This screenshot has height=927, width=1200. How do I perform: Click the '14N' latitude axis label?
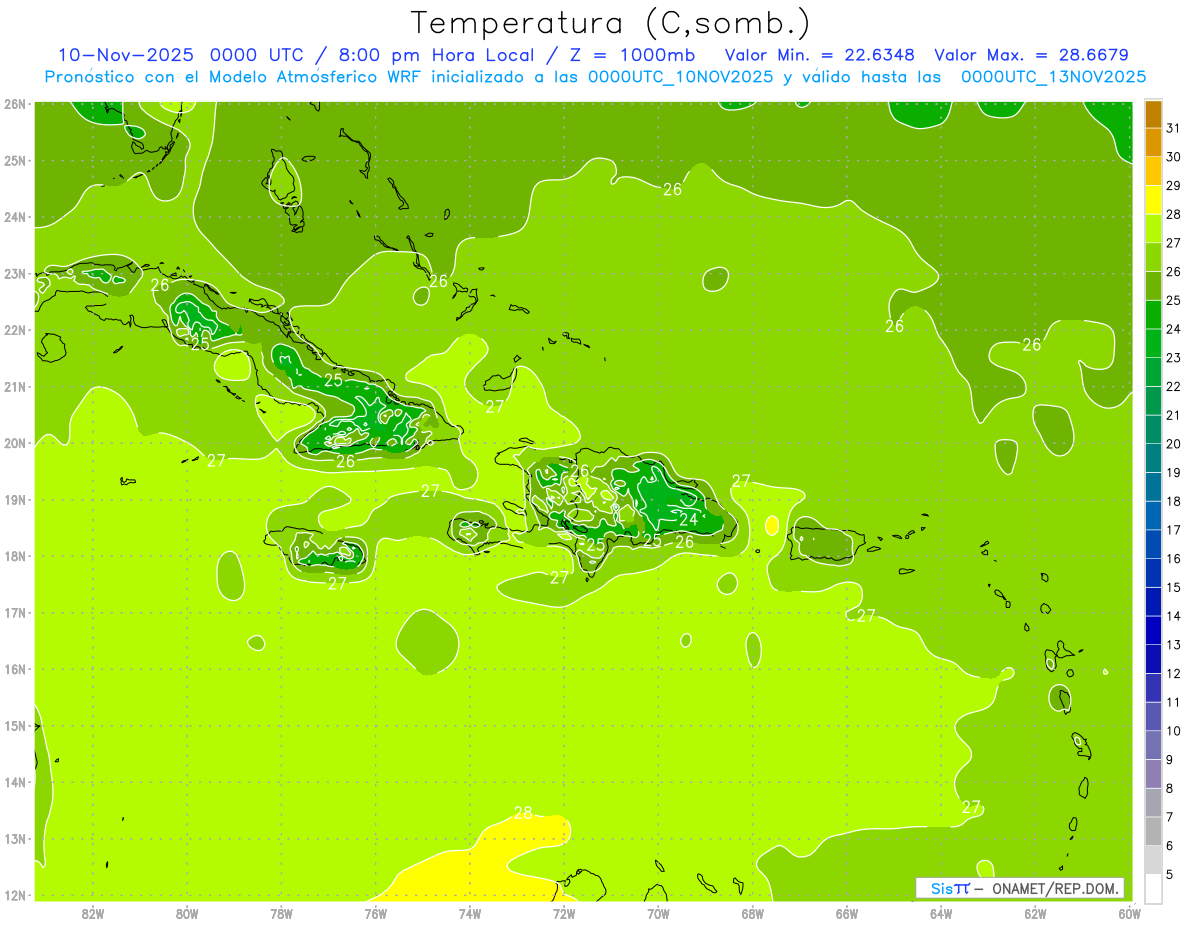coord(15,782)
